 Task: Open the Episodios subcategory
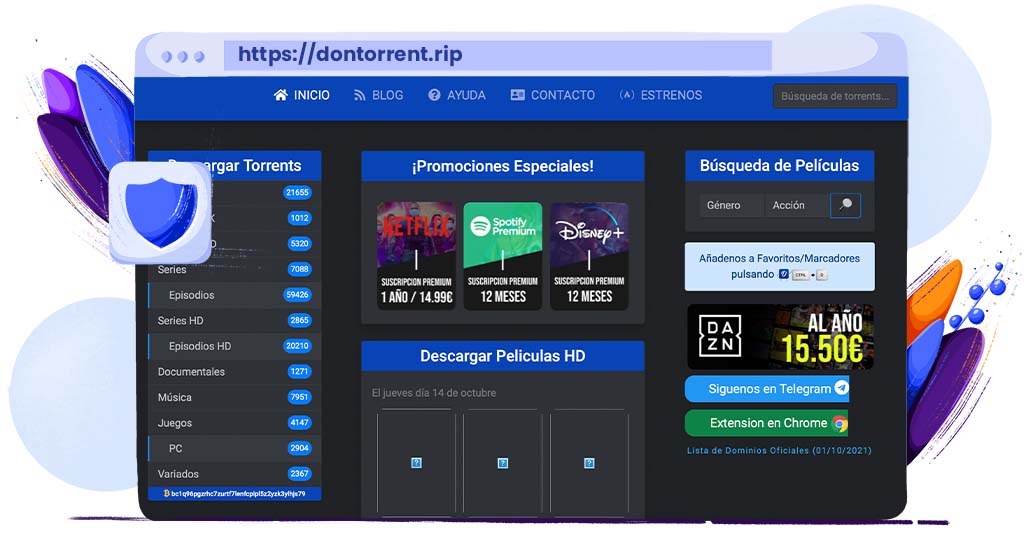234,295
